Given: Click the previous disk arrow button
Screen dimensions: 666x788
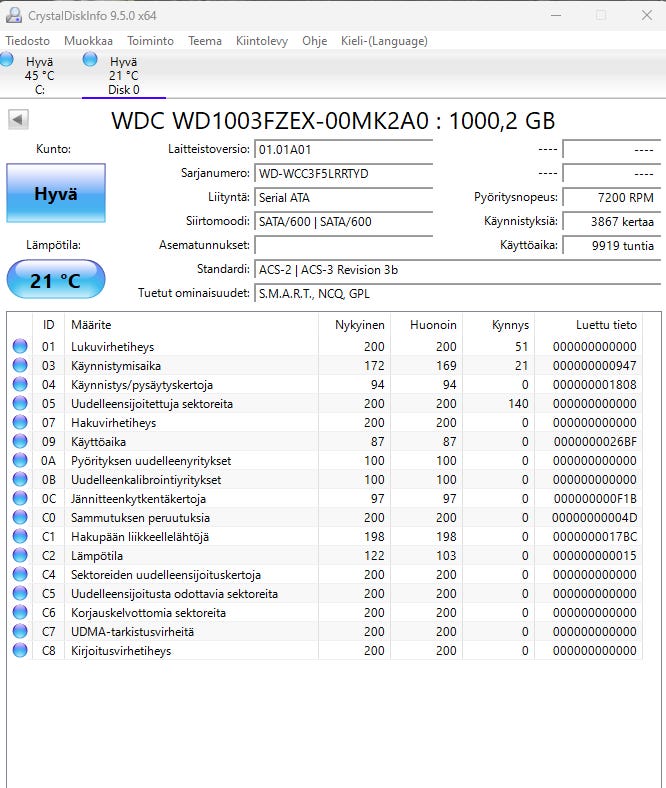Looking at the screenshot, I should (18, 120).
